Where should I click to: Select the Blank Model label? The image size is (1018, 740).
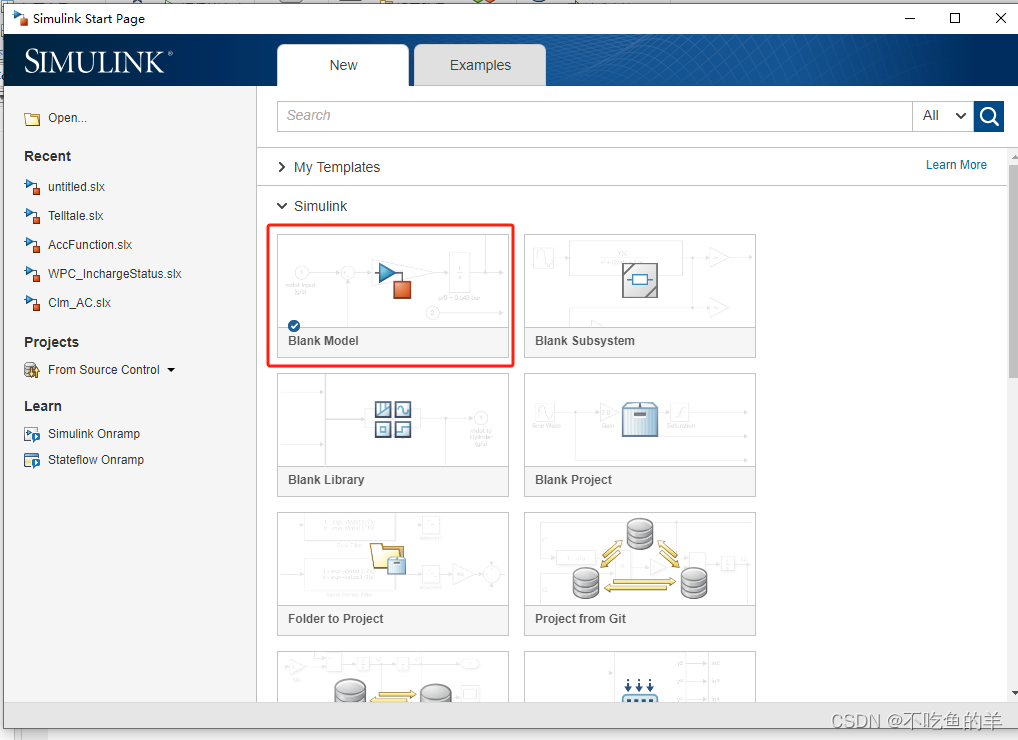point(323,341)
